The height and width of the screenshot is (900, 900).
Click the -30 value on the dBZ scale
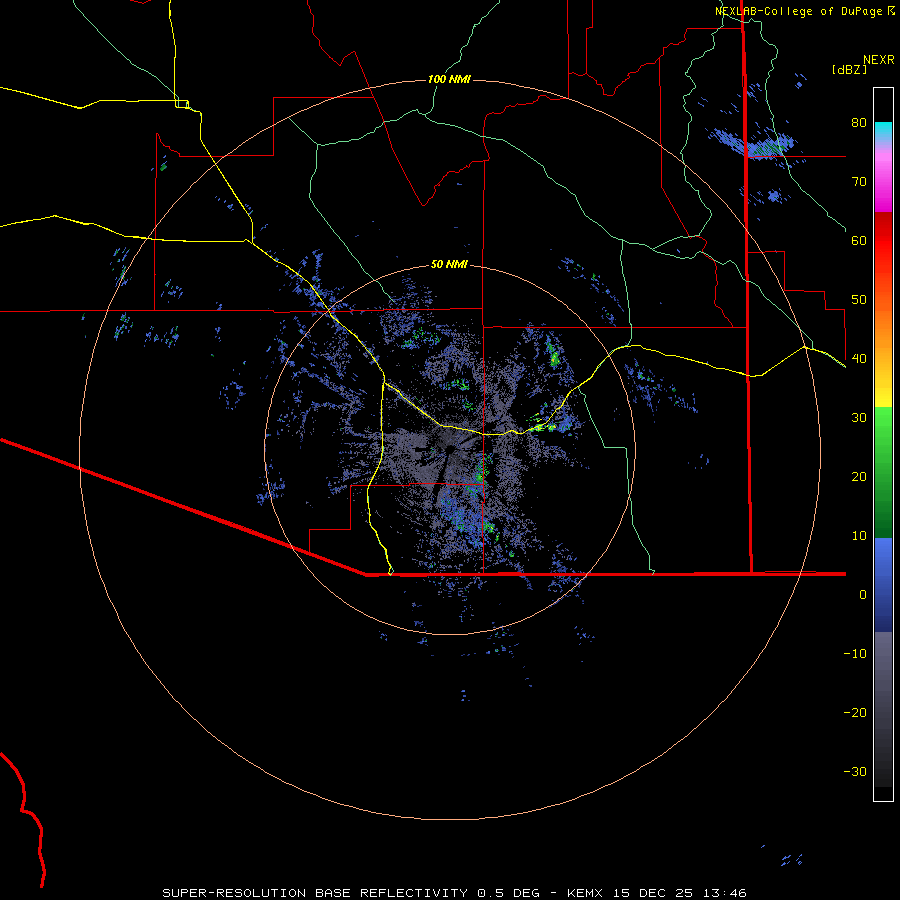[855, 772]
